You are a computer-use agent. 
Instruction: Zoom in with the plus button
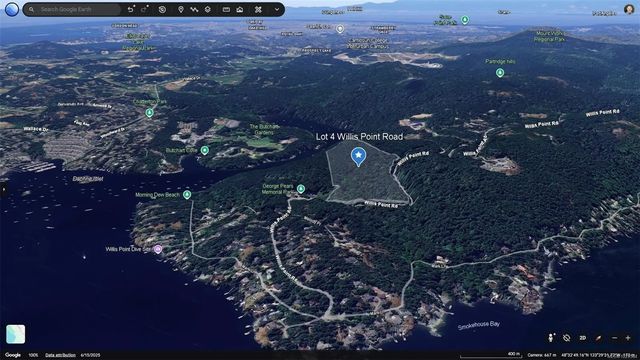[628, 338]
